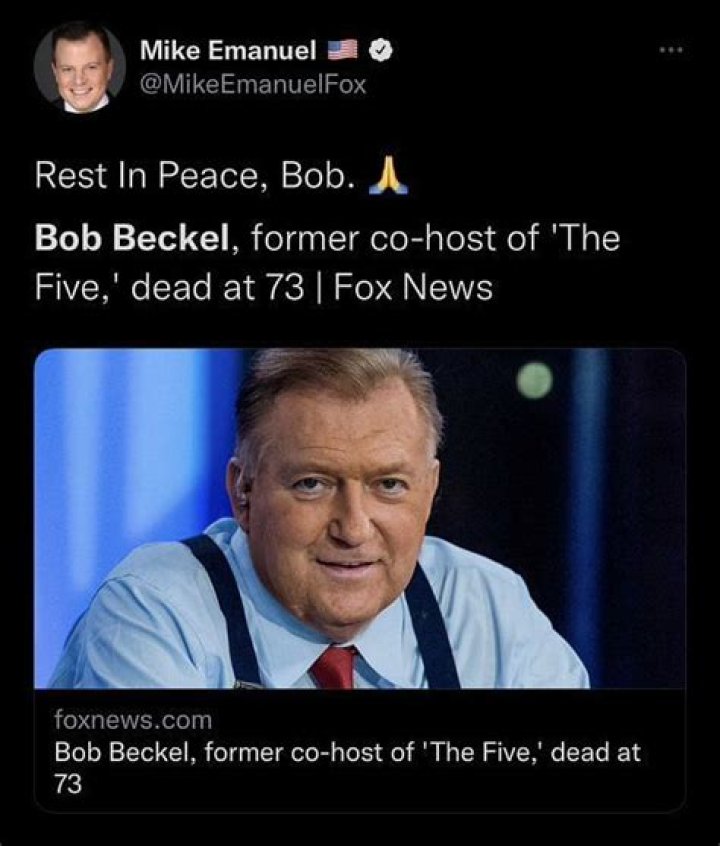Click the green light spot in photo background
Image resolution: width=720 pixels, height=846 pixels.
pos(535,379)
